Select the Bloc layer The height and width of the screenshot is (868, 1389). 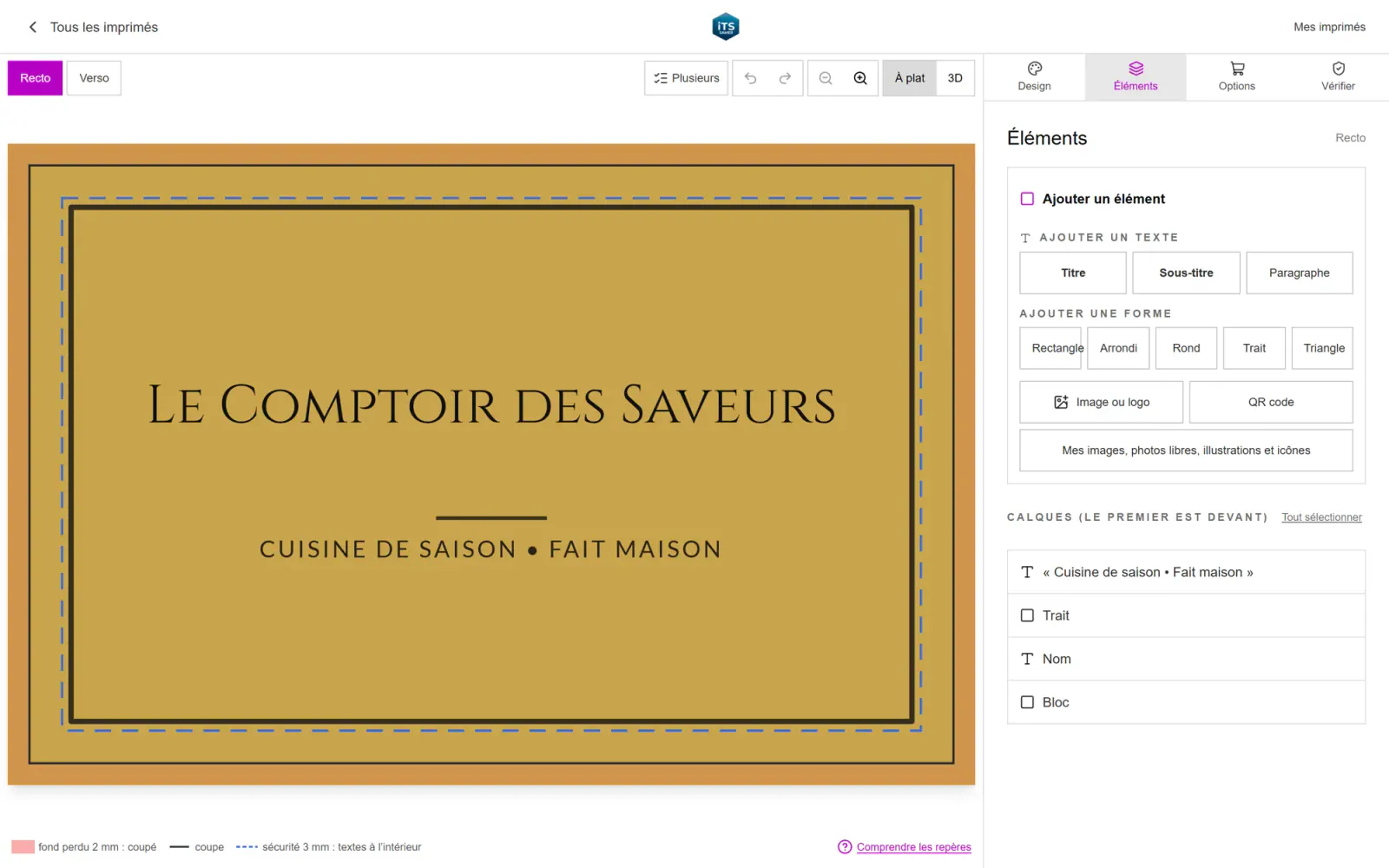(1186, 702)
